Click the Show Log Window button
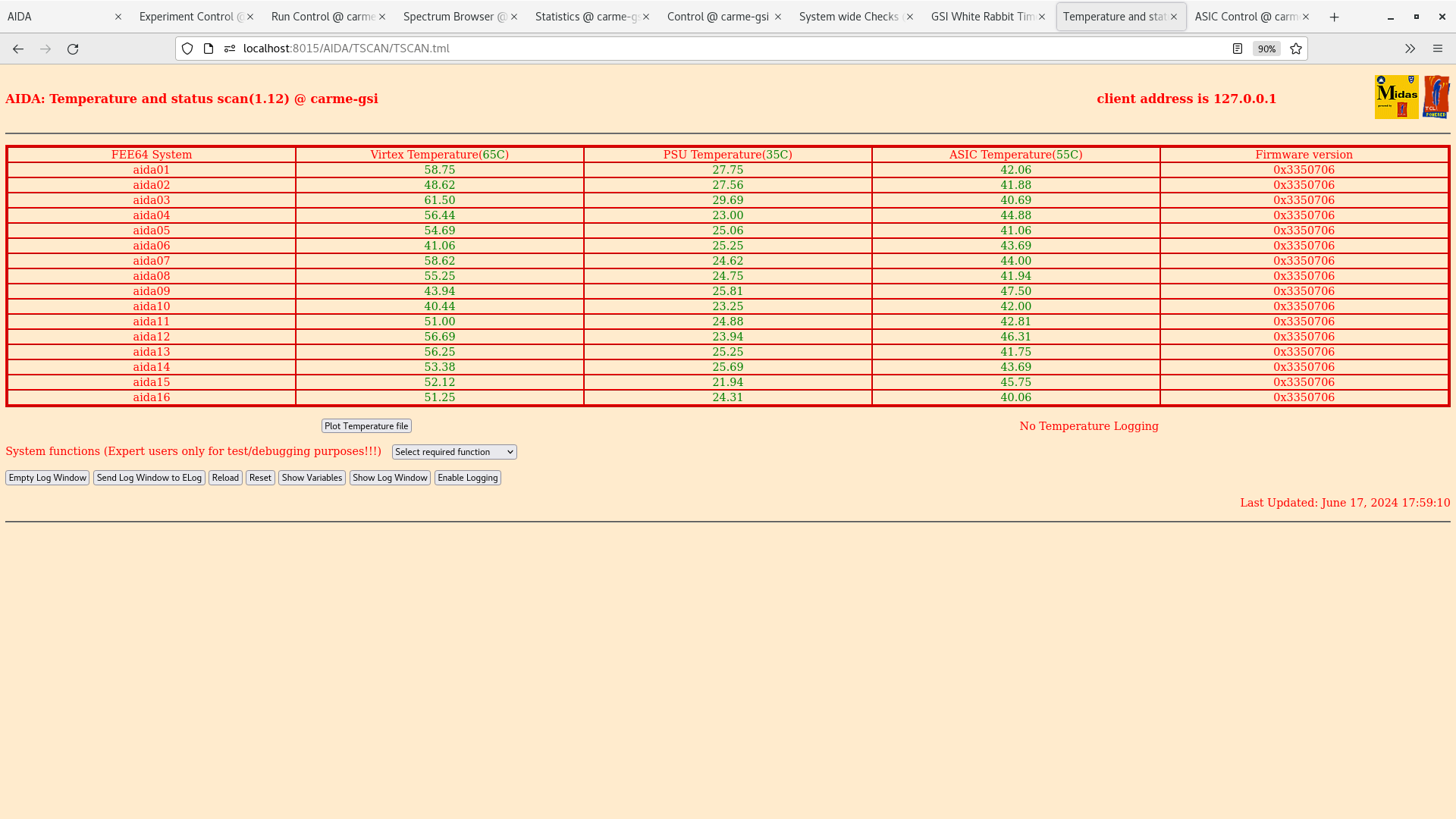This screenshot has height=819, width=1456. tap(389, 477)
